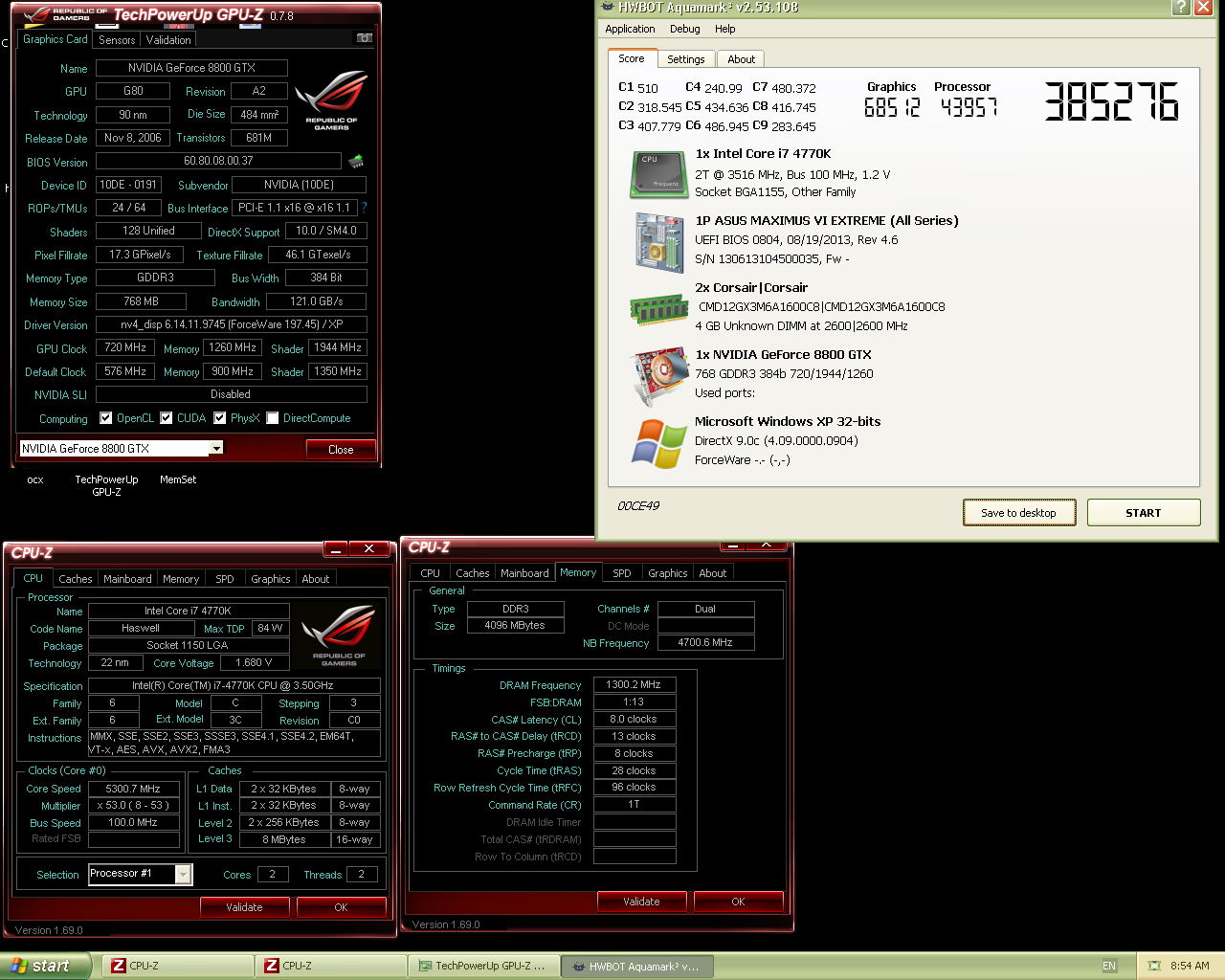Click the BIOS Version field 60.80.08.00.37
Viewport: 1225px width, 980px height.
[x=219, y=161]
